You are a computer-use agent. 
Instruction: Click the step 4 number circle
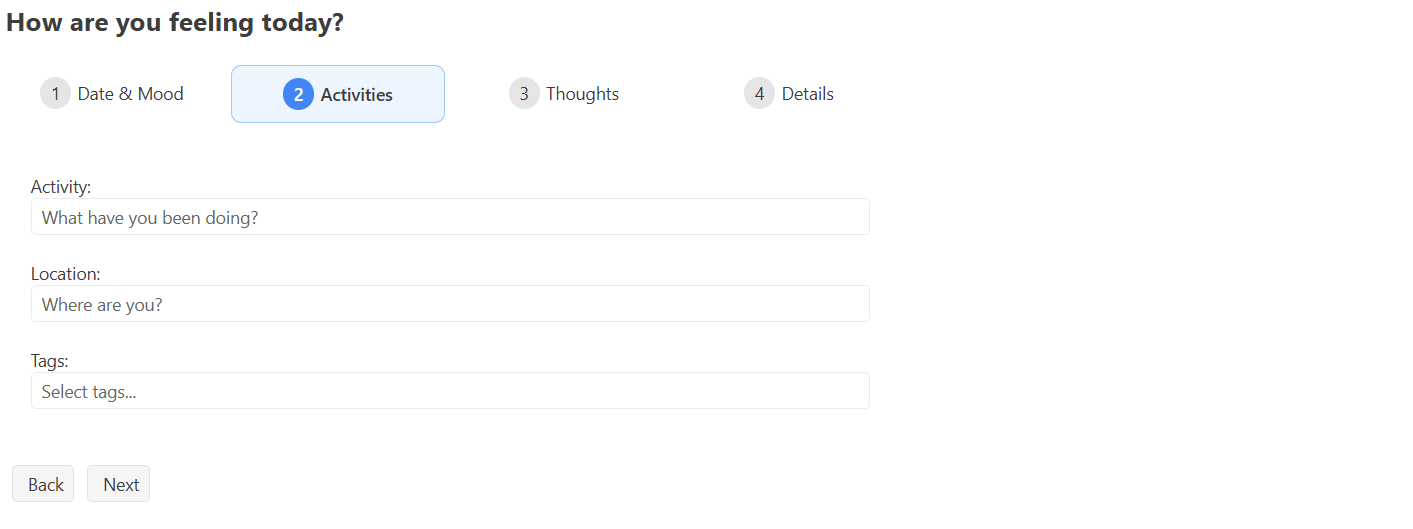click(x=759, y=94)
